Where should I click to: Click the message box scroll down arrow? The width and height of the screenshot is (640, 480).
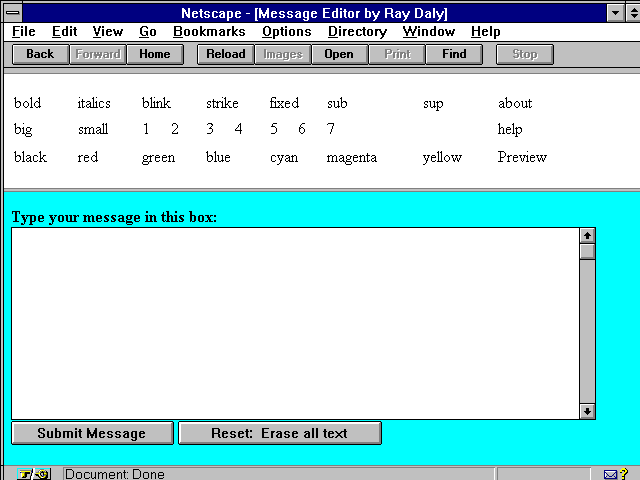coord(587,411)
